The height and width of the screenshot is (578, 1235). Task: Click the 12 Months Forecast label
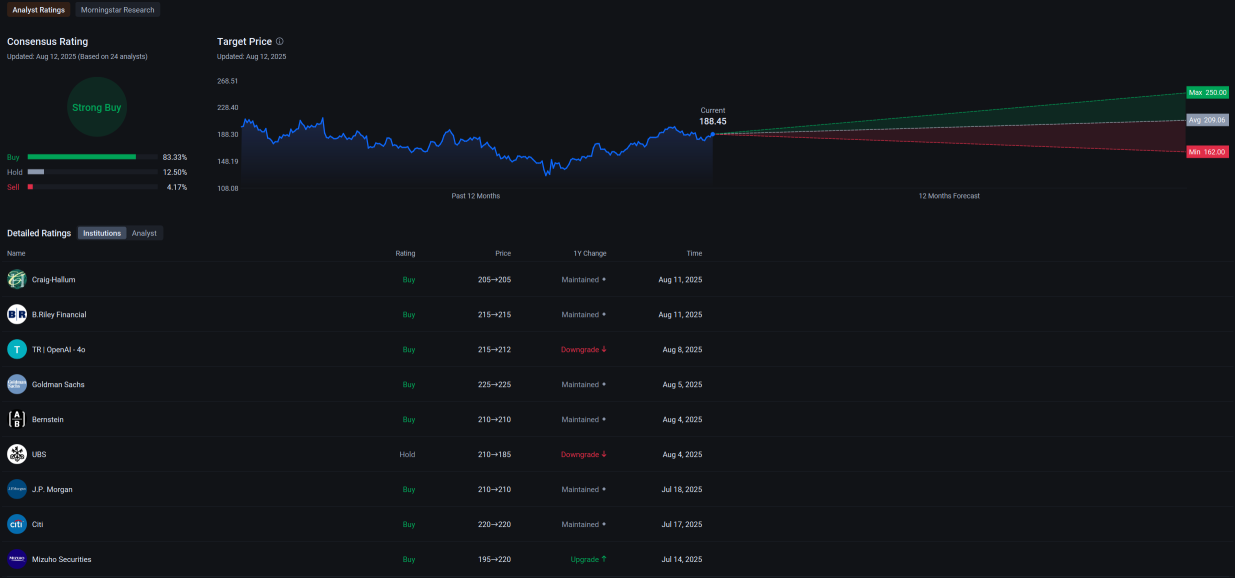click(x=949, y=196)
